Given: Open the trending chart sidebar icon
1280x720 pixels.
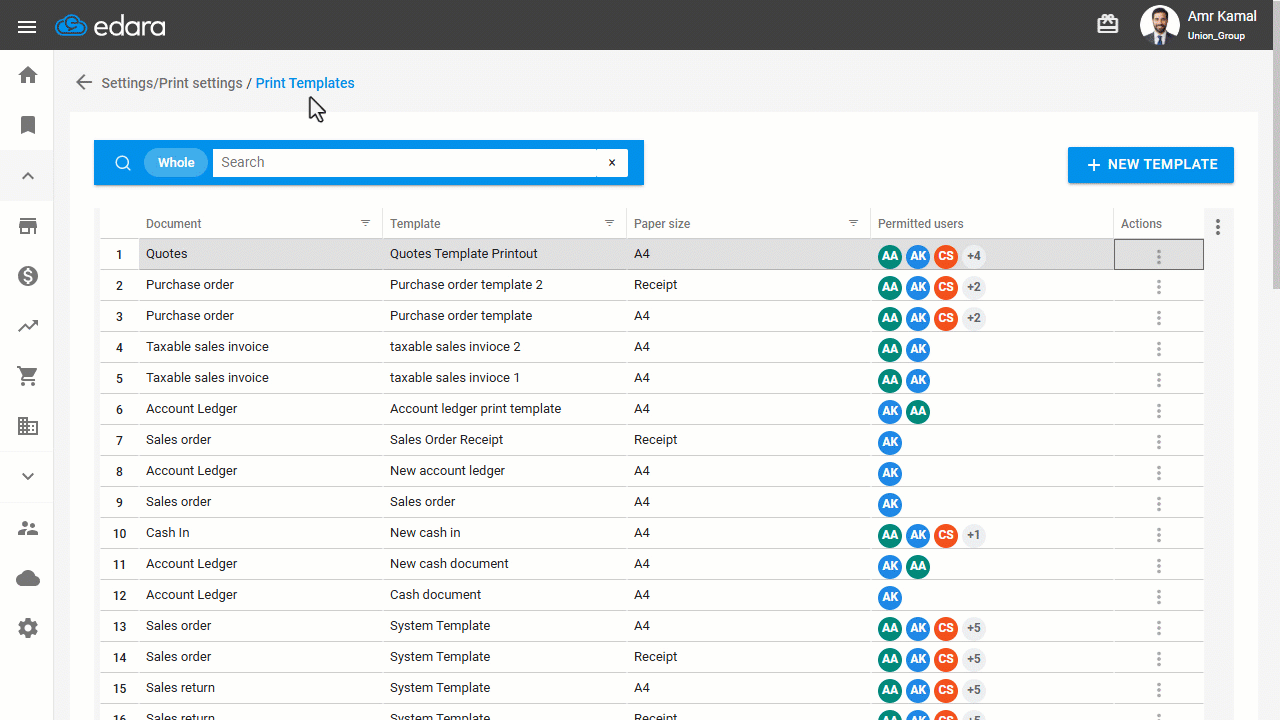Looking at the screenshot, I should point(28,326).
